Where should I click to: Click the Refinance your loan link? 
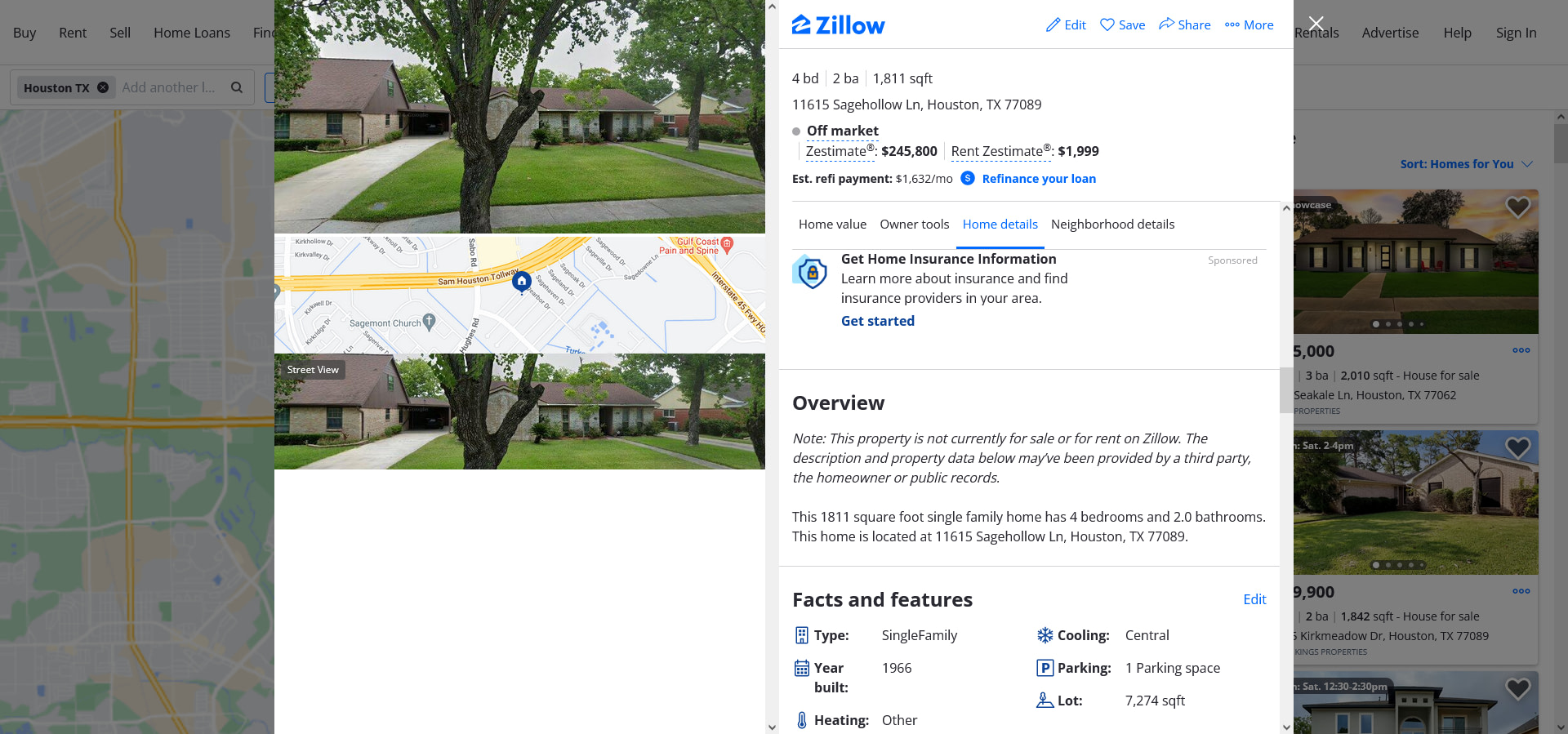pyautogui.click(x=1039, y=179)
